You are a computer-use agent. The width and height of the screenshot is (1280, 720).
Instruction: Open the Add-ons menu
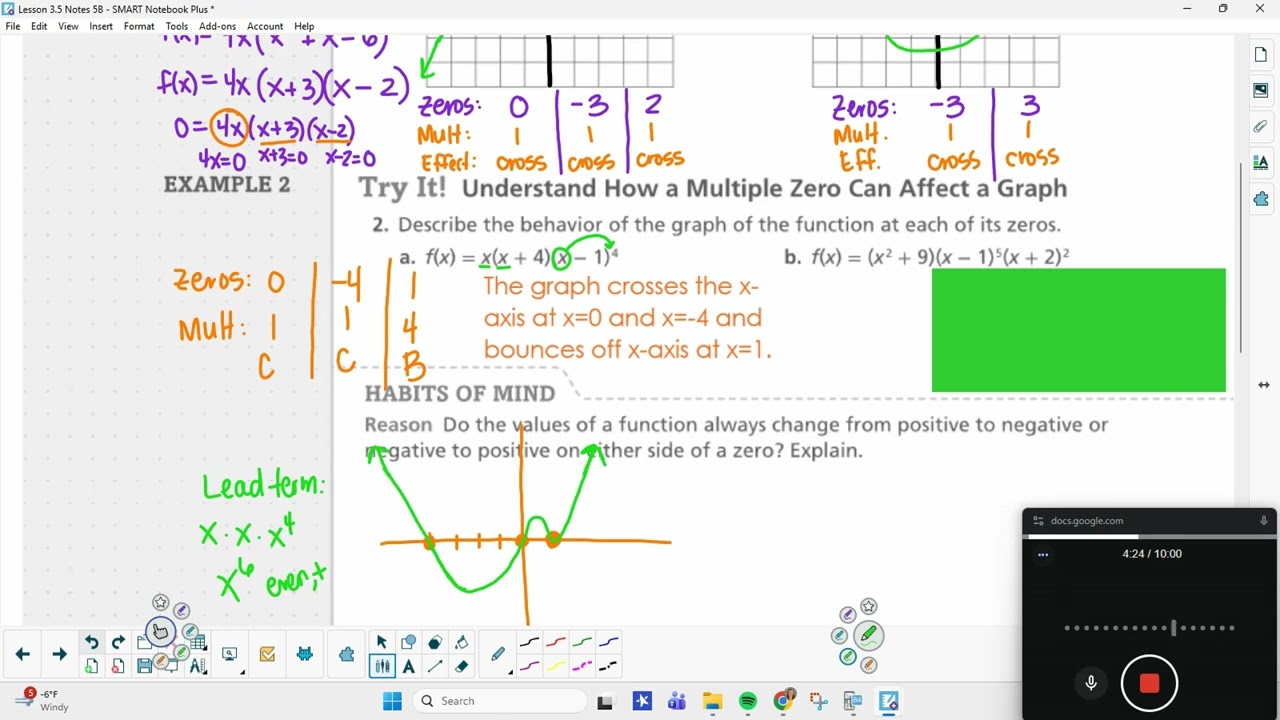[217, 26]
